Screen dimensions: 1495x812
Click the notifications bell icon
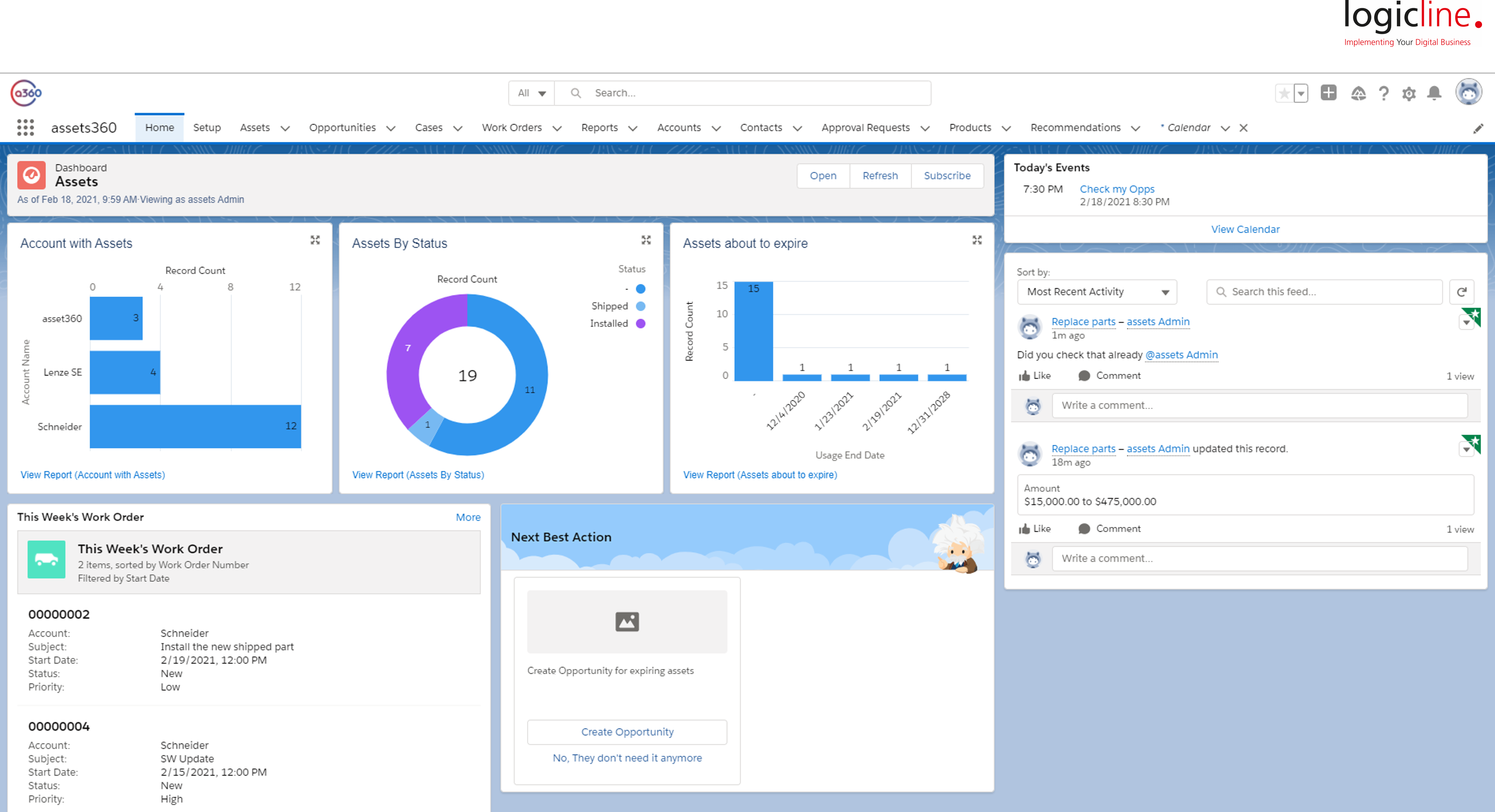(1434, 93)
